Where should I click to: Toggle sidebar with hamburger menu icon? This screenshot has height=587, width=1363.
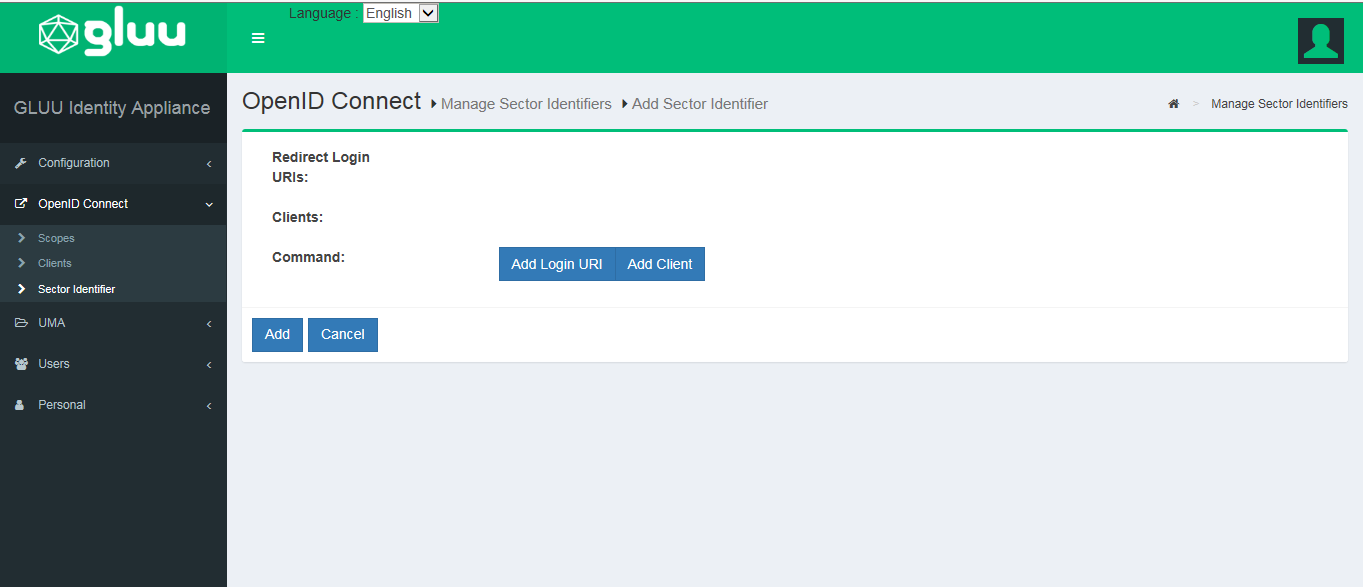[x=258, y=38]
